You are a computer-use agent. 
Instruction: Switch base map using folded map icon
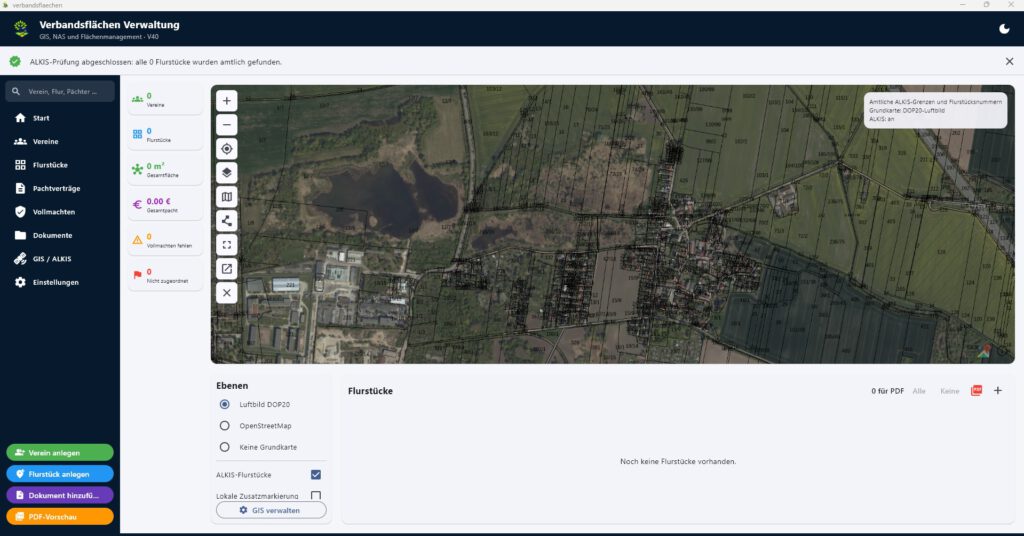pyautogui.click(x=227, y=197)
